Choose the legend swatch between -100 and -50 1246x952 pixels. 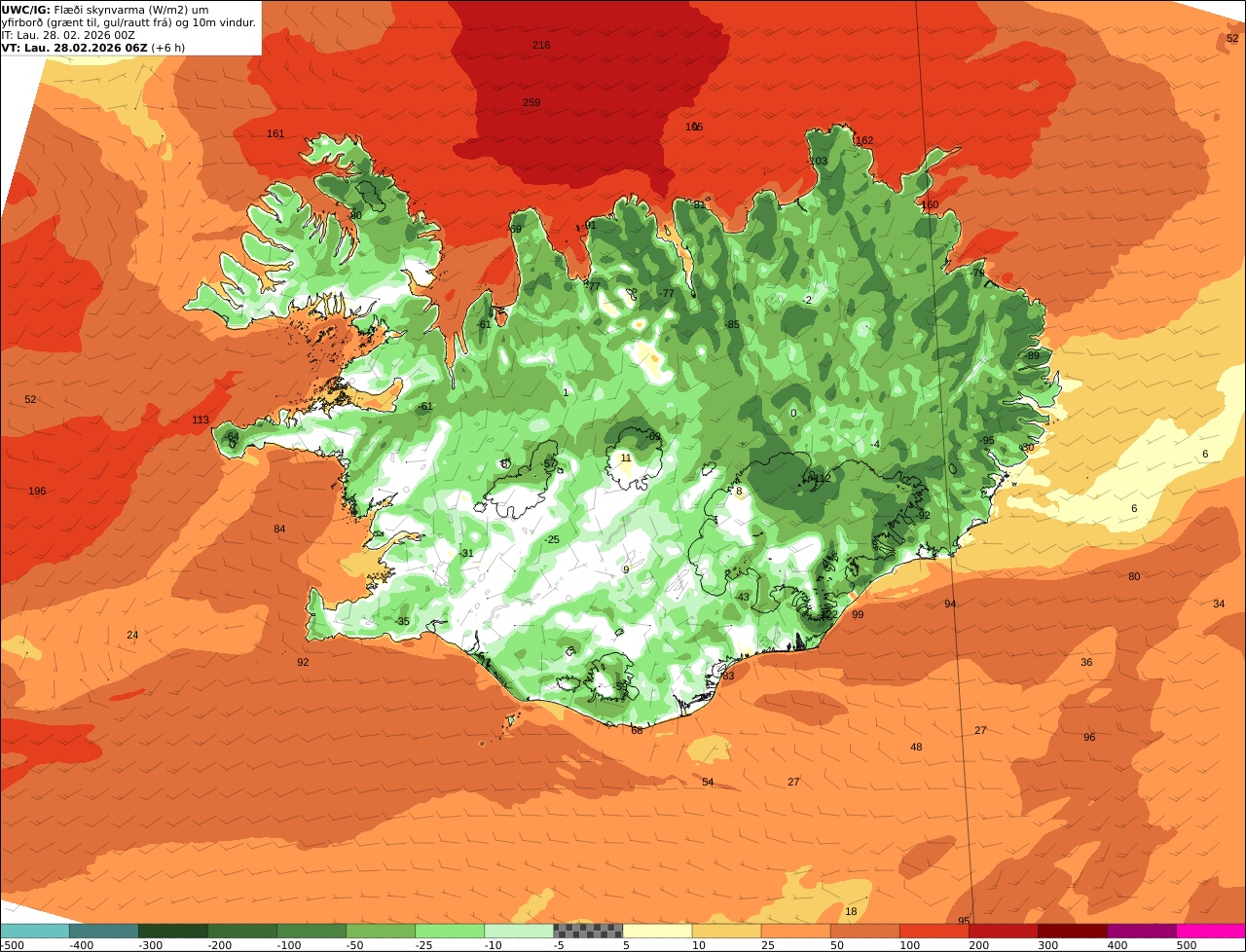311,931
